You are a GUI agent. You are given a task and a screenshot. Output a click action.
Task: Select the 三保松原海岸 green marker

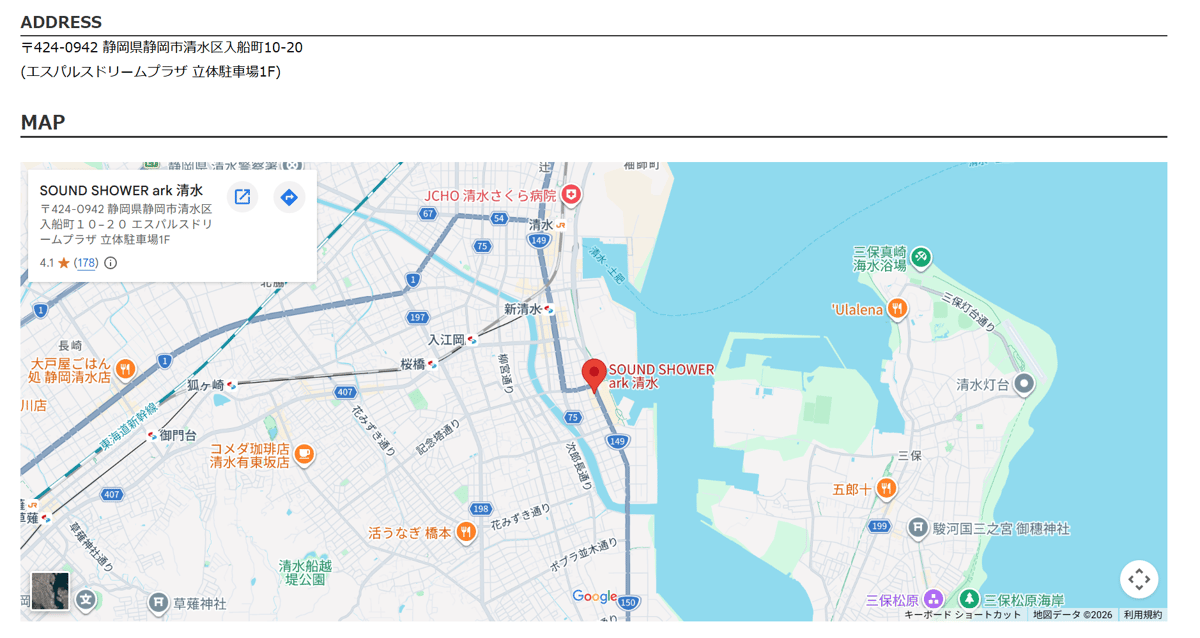[969, 599]
